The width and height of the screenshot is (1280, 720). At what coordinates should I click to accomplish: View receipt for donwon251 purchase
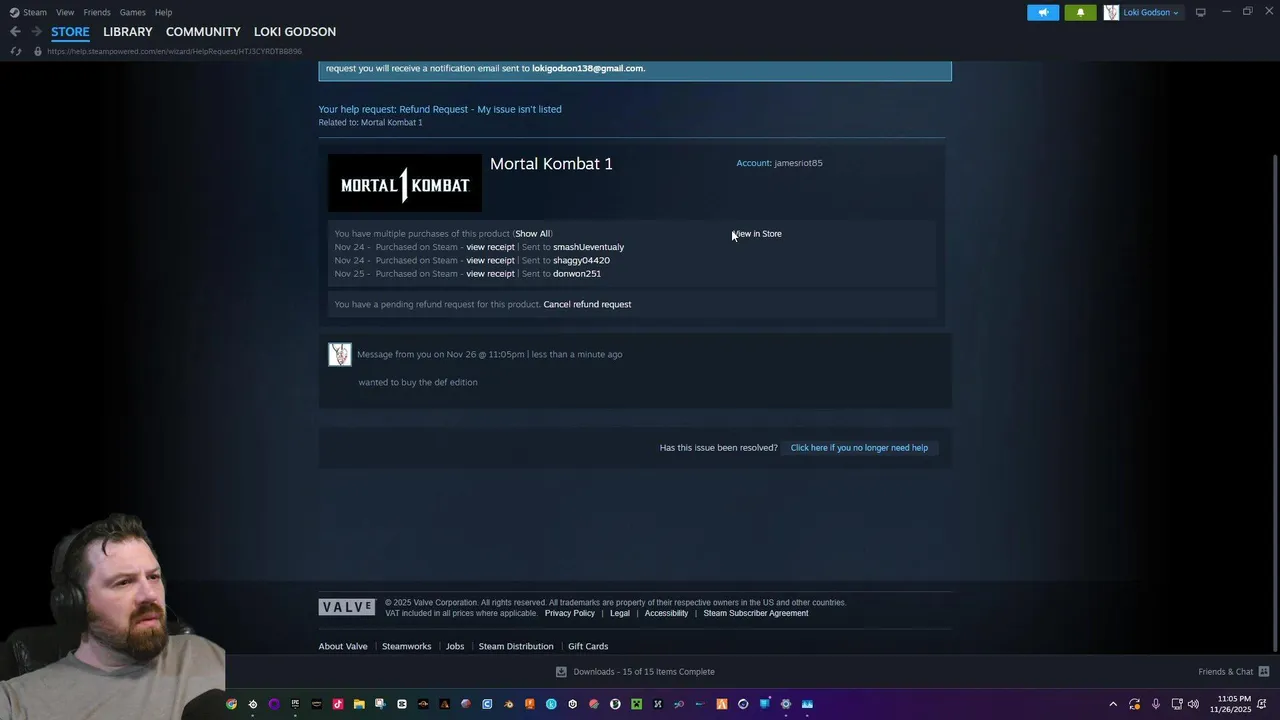(490, 274)
